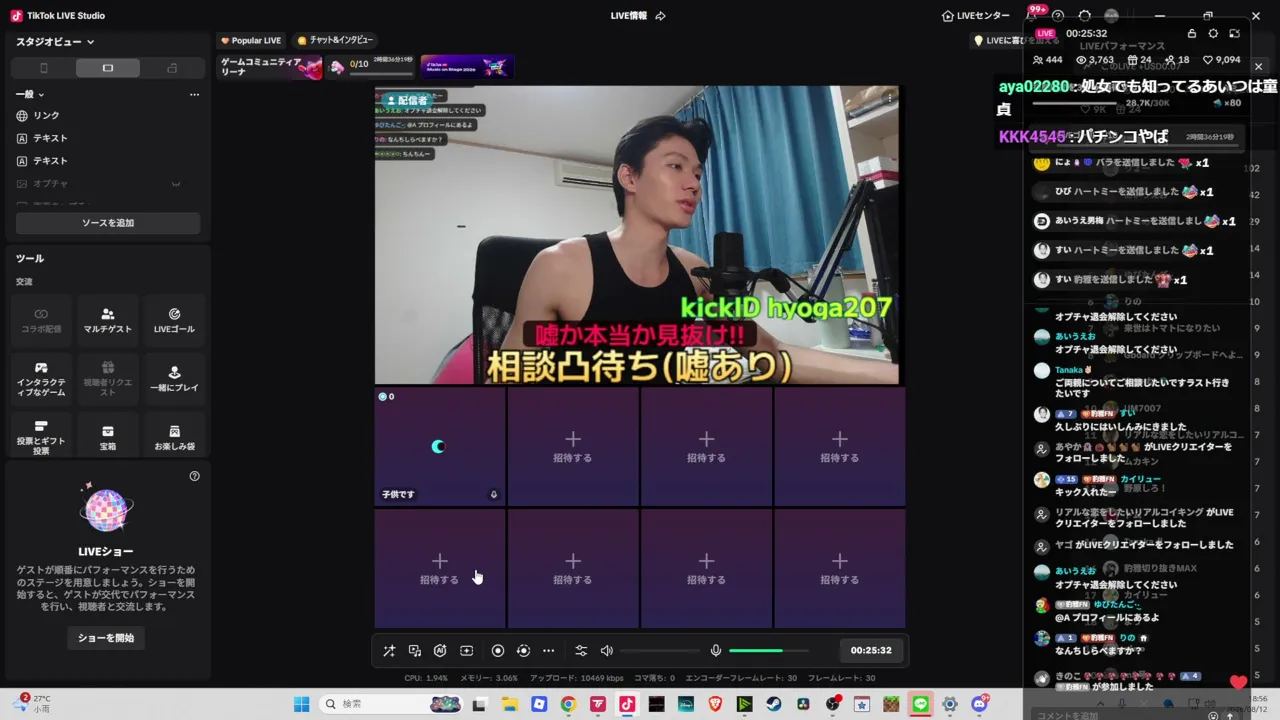Image resolution: width=1280 pixels, height=720 pixels.
Task: Select the リンク source
Action: coord(107,116)
